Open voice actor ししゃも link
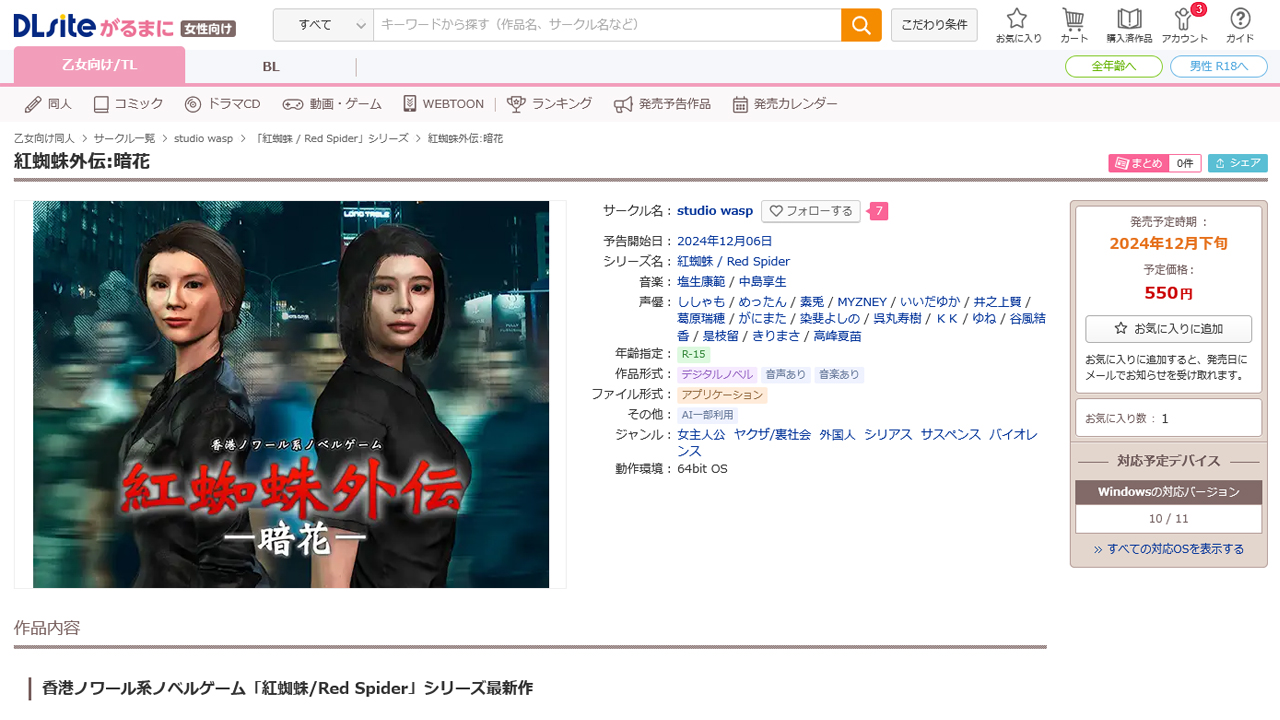This screenshot has height=720, width=1280. 701,302
